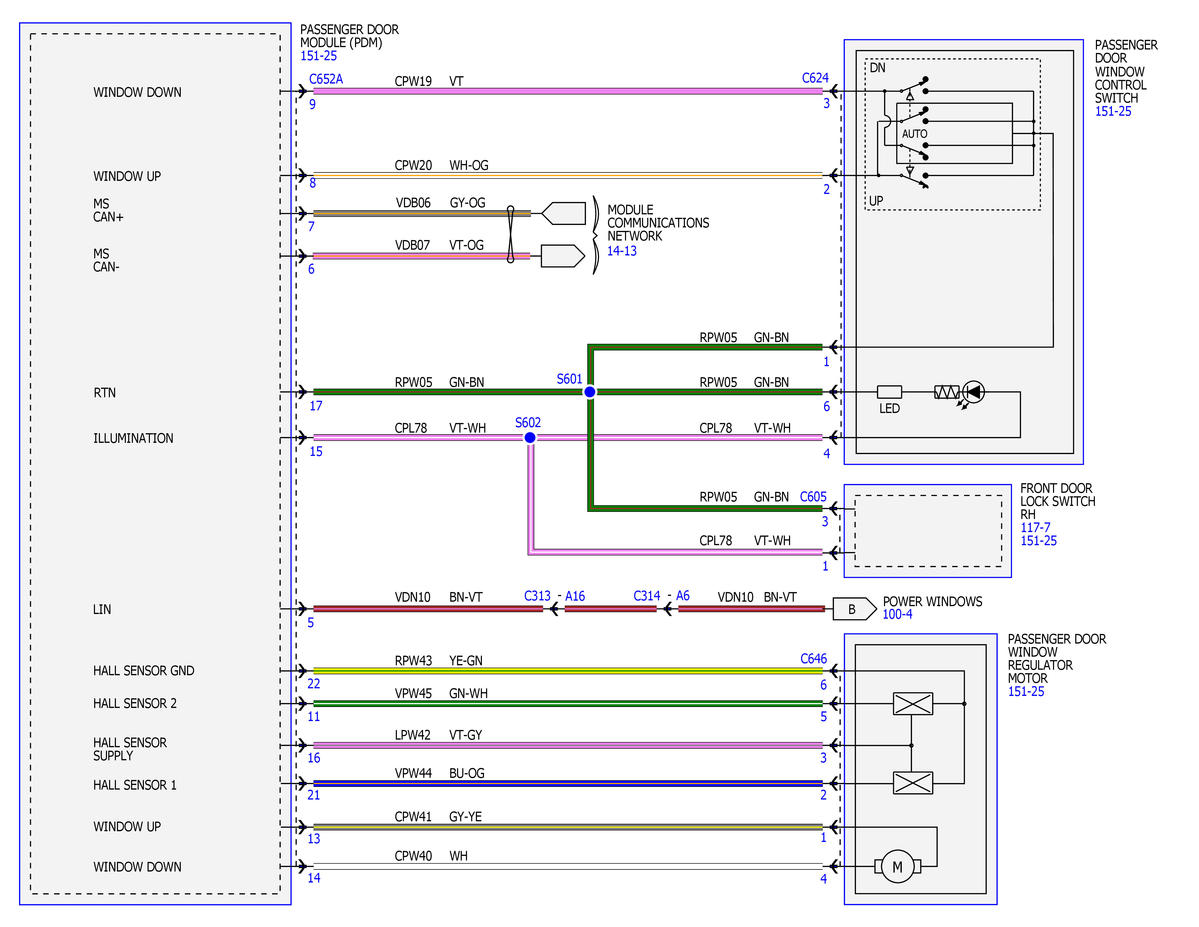Open the 100-4 power windows reference
This screenshot has width=1199, height=927.
[x=898, y=614]
